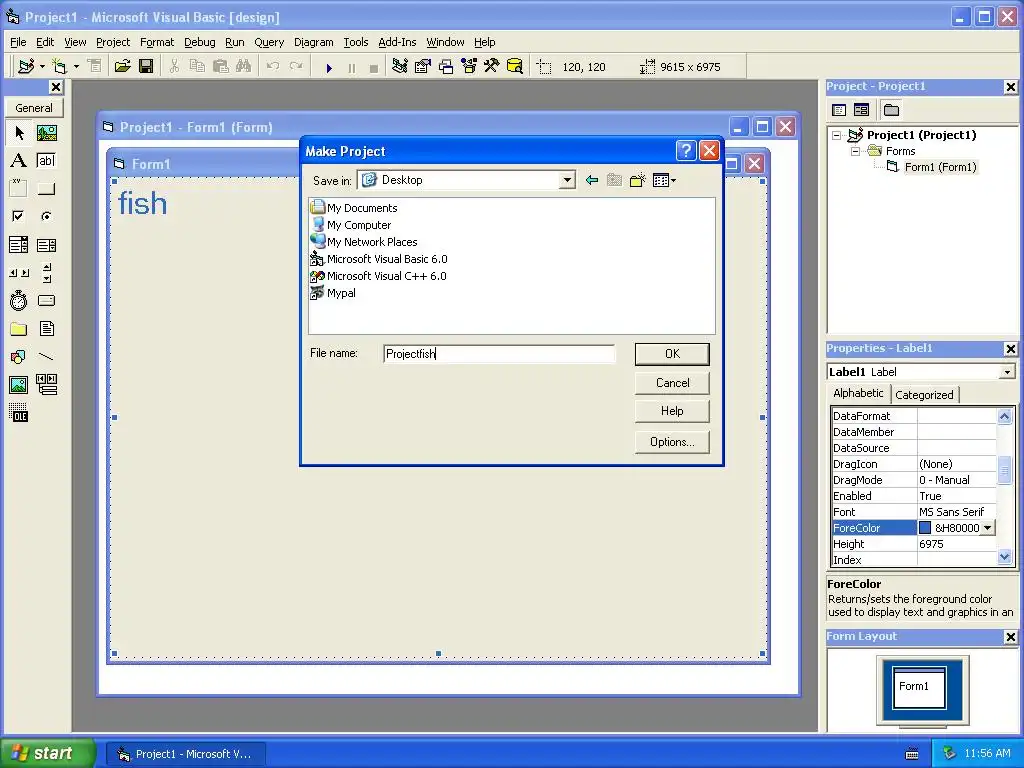This screenshot has height=768, width=1024.
Task: Click the Help button in dialog
Action: click(672, 411)
